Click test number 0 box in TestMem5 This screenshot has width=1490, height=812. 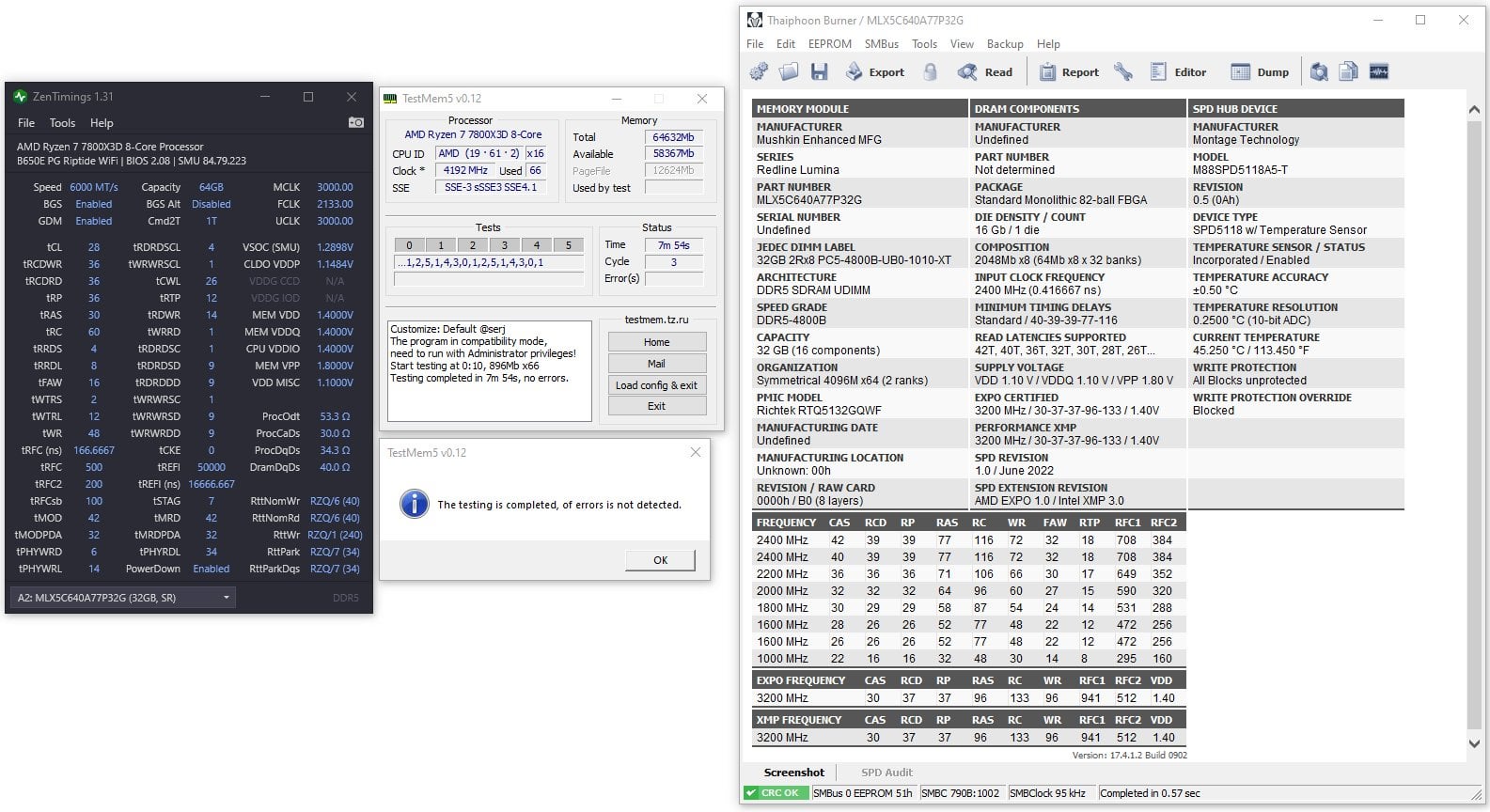click(x=409, y=245)
